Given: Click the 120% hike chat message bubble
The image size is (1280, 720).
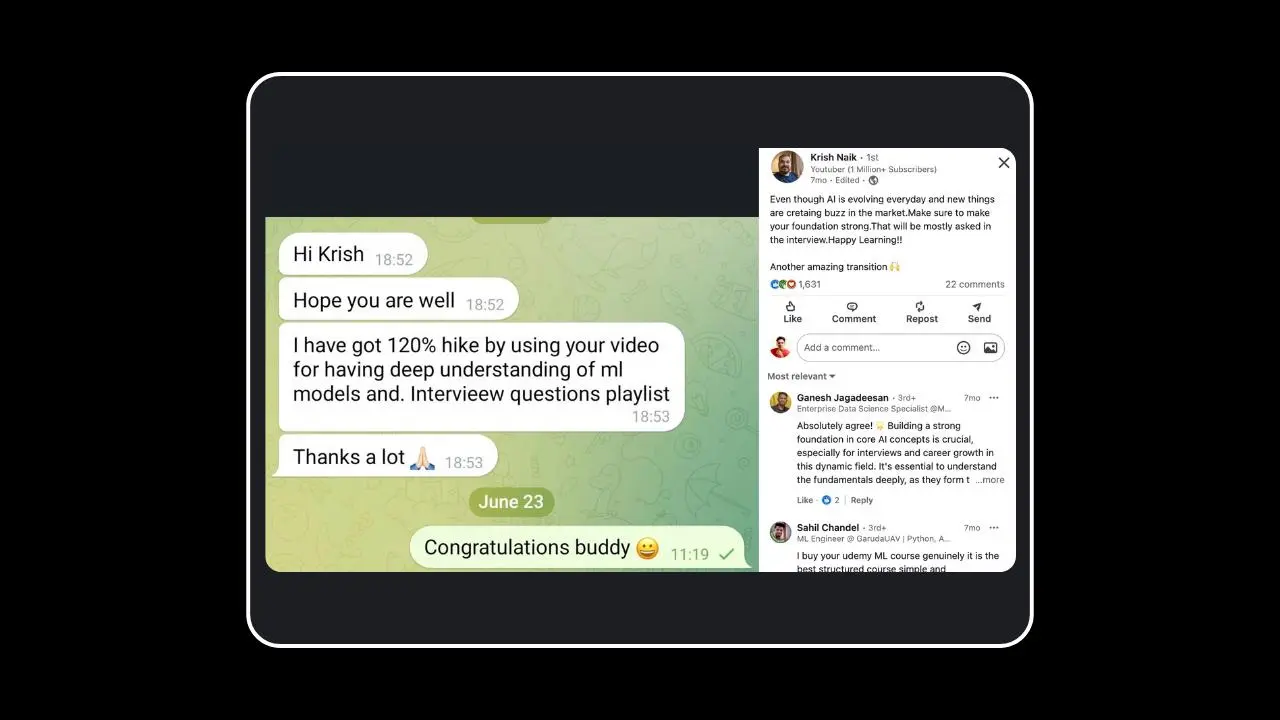Looking at the screenshot, I should (x=482, y=377).
